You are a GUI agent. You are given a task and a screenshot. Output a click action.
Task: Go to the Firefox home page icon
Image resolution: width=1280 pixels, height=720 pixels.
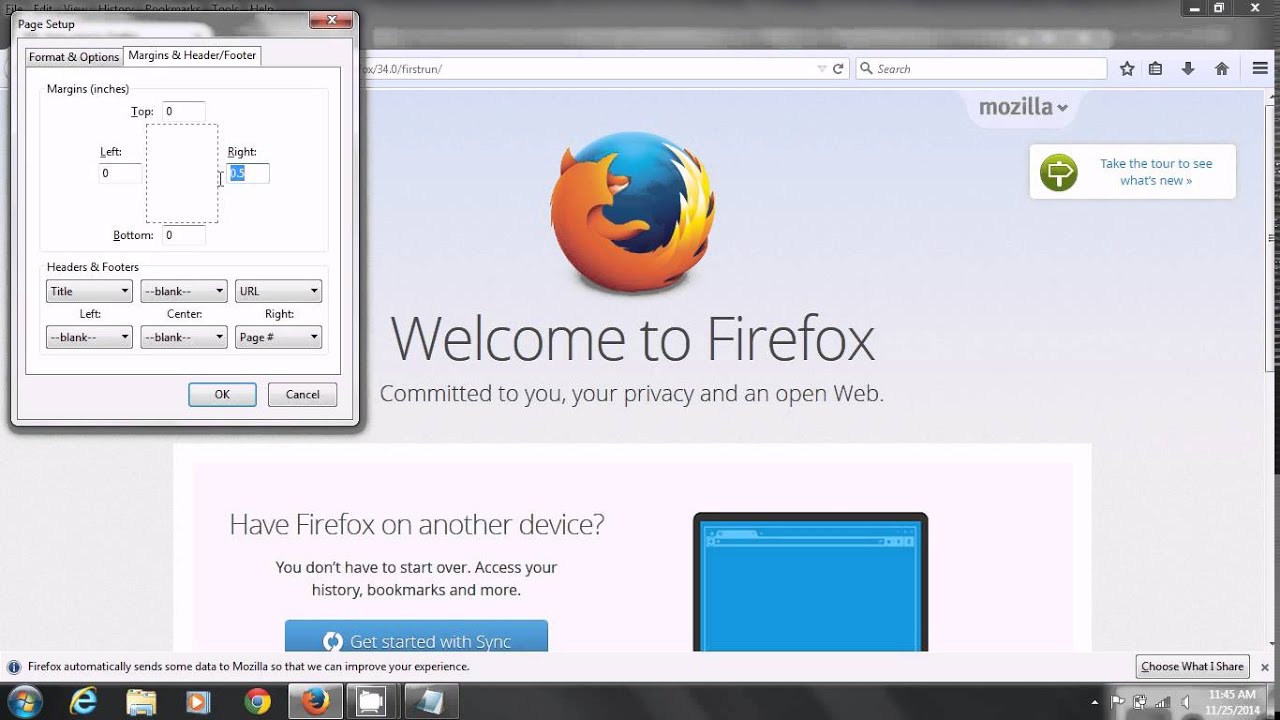point(1221,69)
